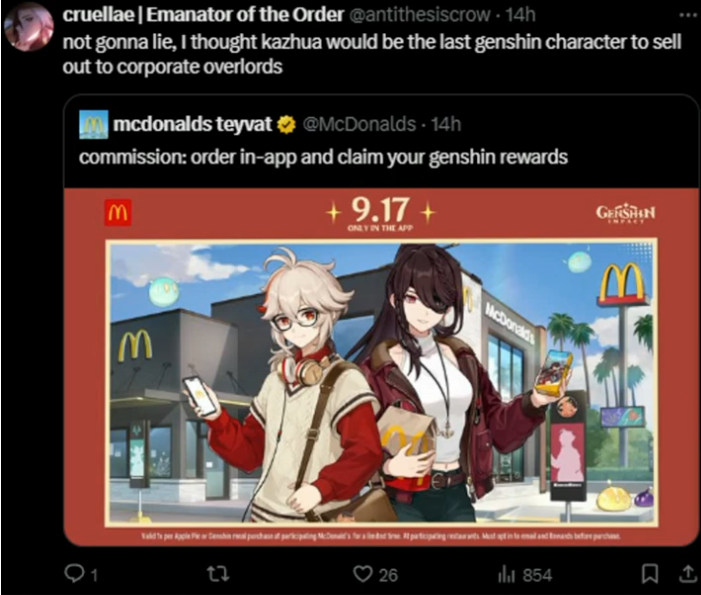Visit the @antithesiscrow handle
The image size is (701, 595).
(419, 15)
